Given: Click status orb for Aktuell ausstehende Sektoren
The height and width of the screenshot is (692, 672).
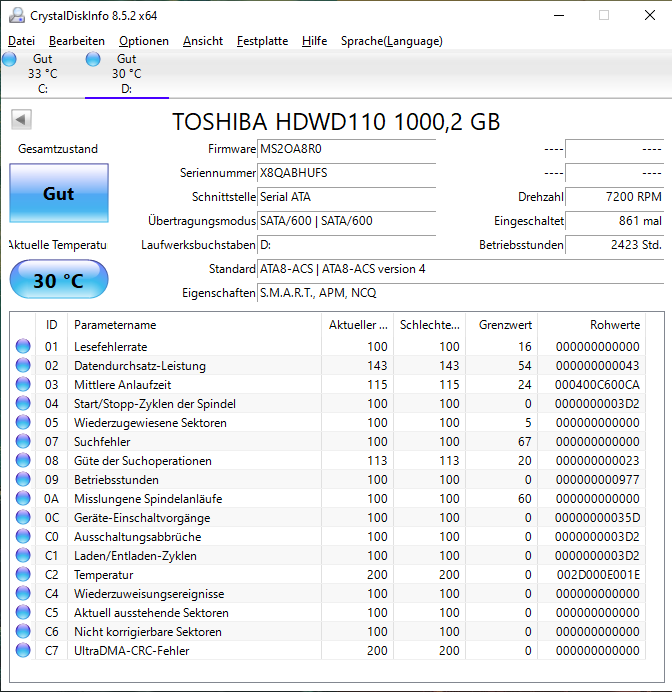Looking at the screenshot, I should pyautogui.click(x=23, y=612).
